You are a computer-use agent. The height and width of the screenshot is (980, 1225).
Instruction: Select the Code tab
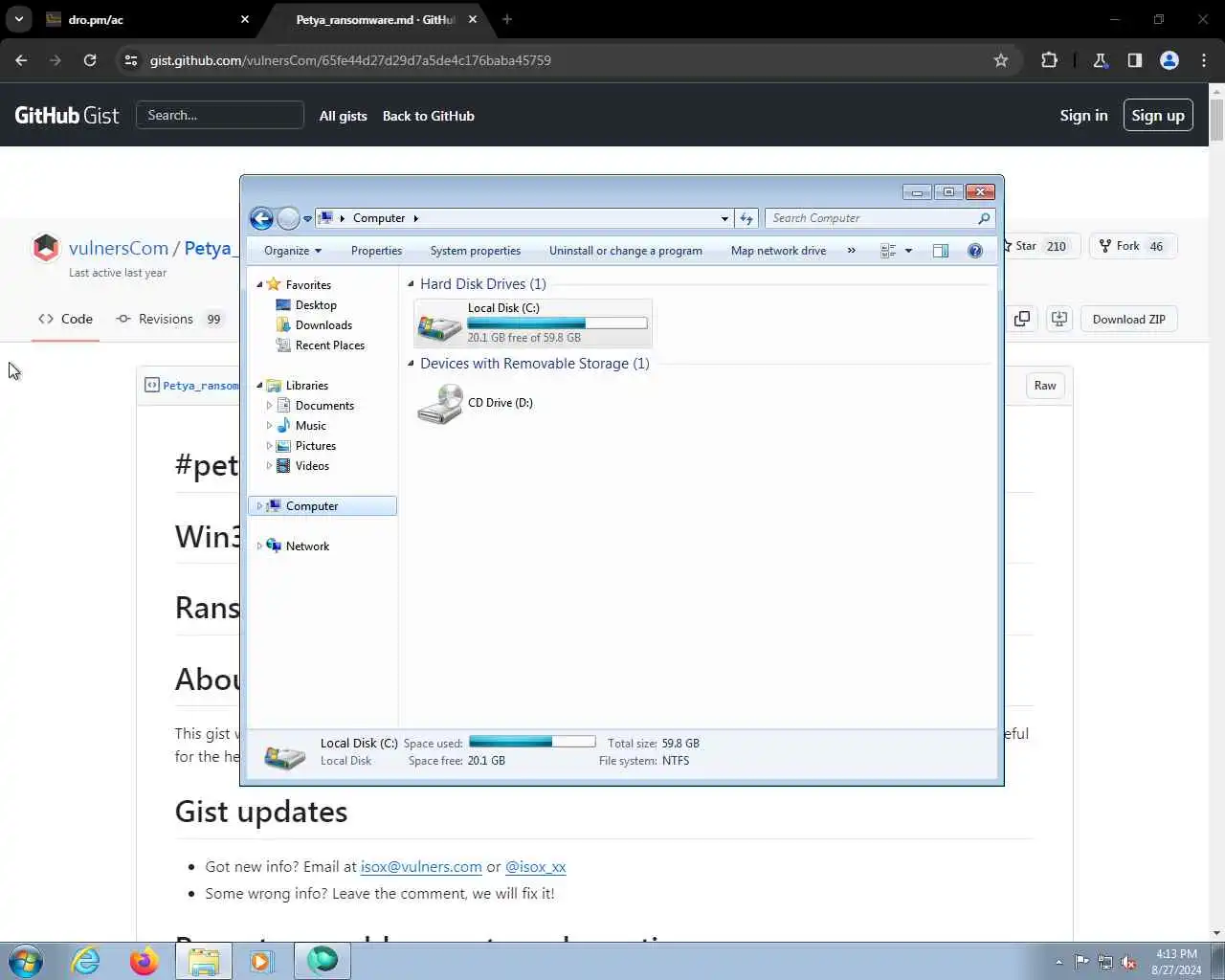point(65,319)
